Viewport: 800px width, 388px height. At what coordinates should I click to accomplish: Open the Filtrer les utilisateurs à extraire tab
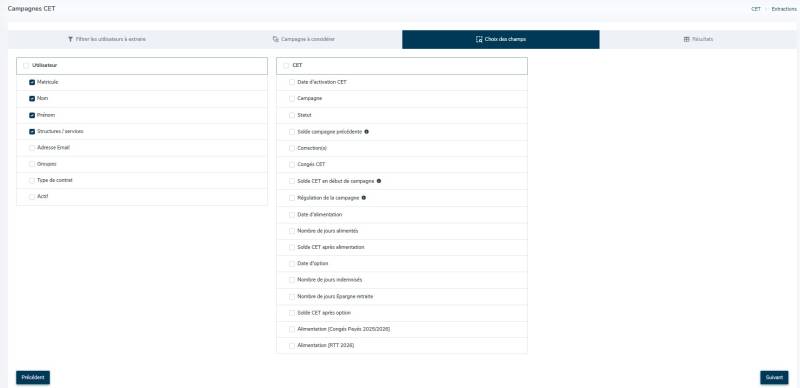coord(107,39)
